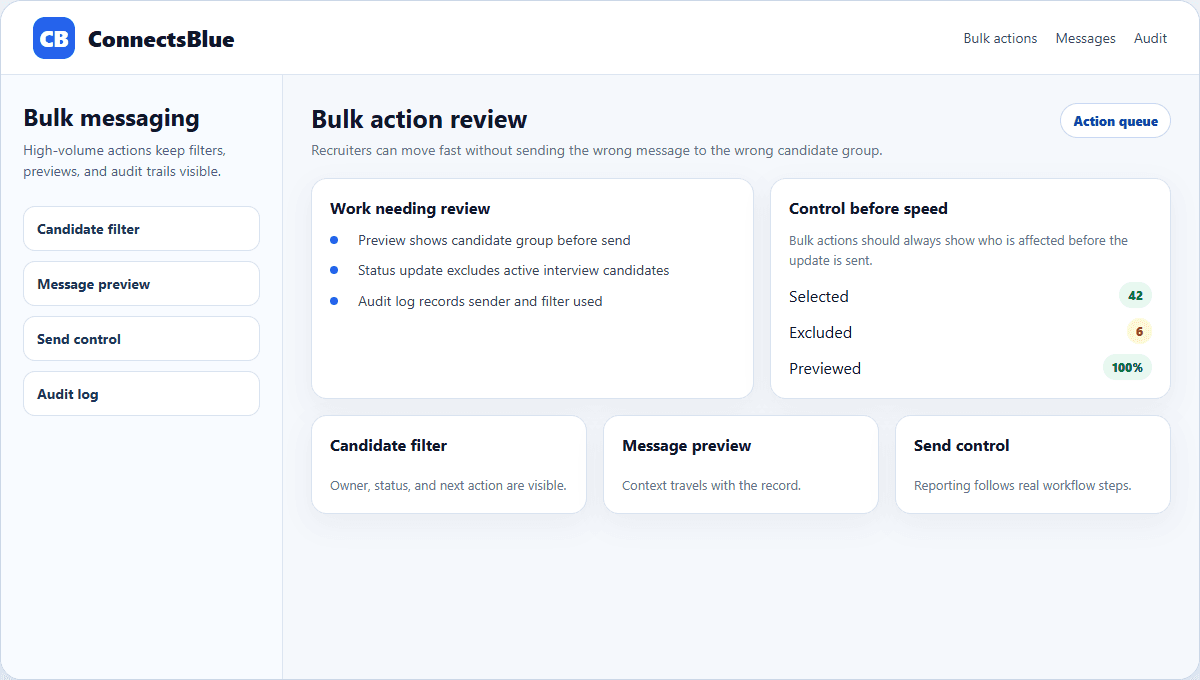Click the 'Recruiters can move fast' subtitle text
The width and height of the screenshot is (1200, 680).
click(x=597, y=151)
